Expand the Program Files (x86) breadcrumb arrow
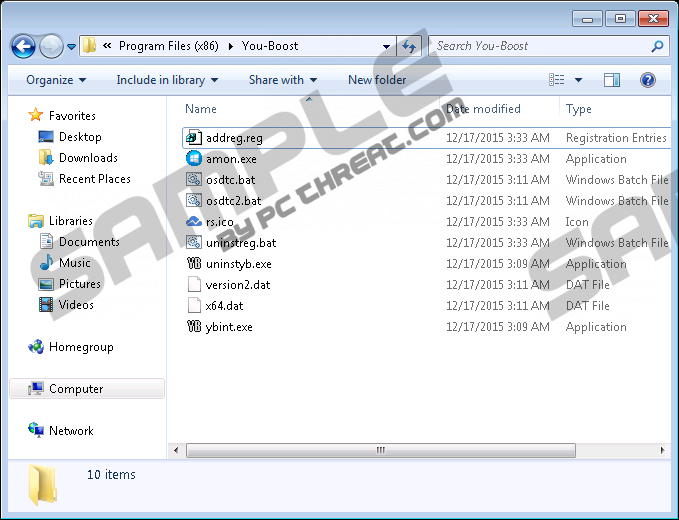The image size is (679, 520). coord(230,46)
